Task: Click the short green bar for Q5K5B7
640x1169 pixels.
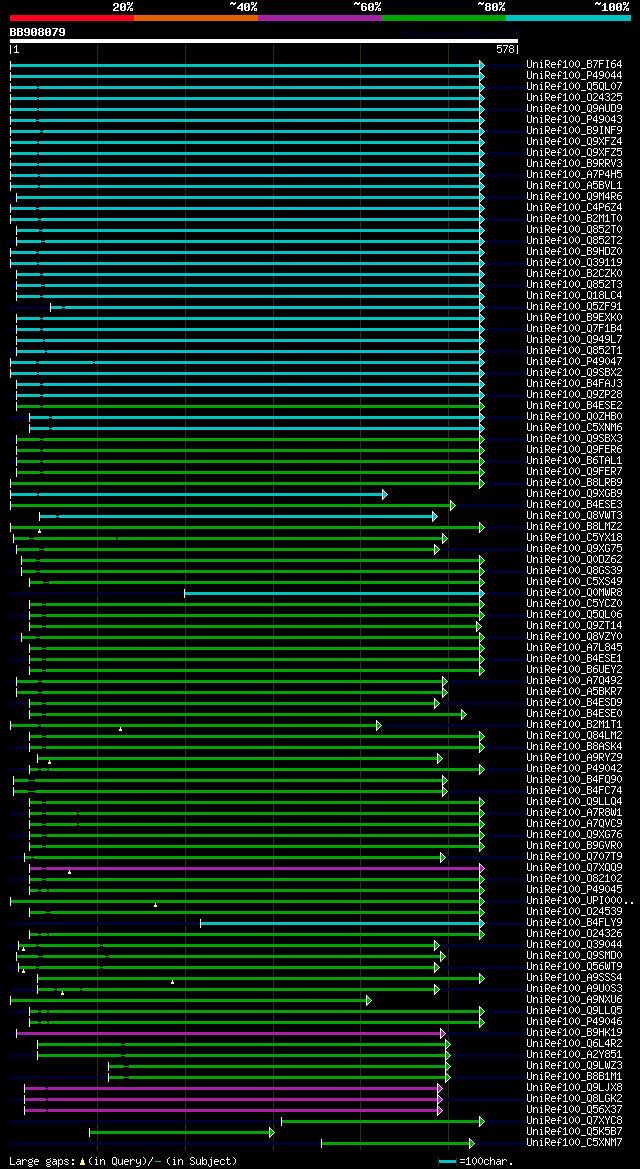Action: [182, 1132]
